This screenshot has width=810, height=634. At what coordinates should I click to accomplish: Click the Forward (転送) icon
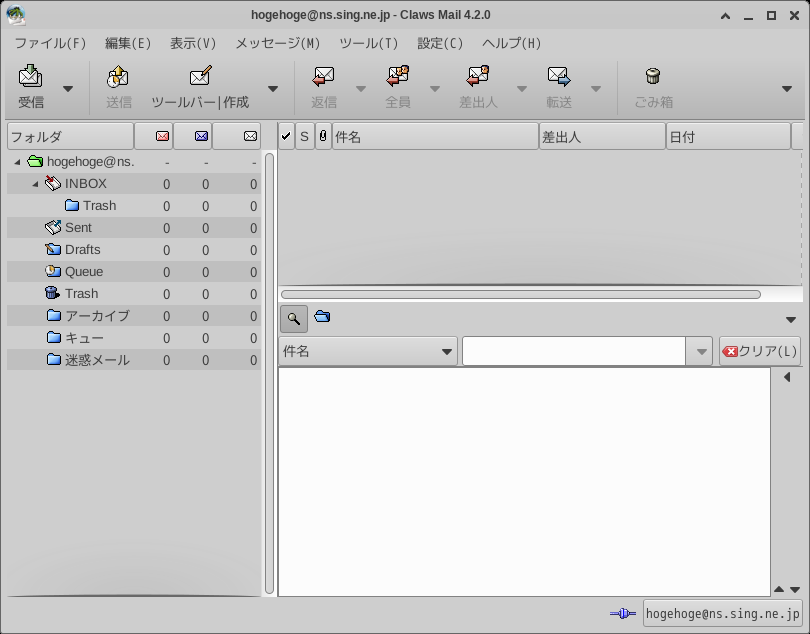coord(559,76)
